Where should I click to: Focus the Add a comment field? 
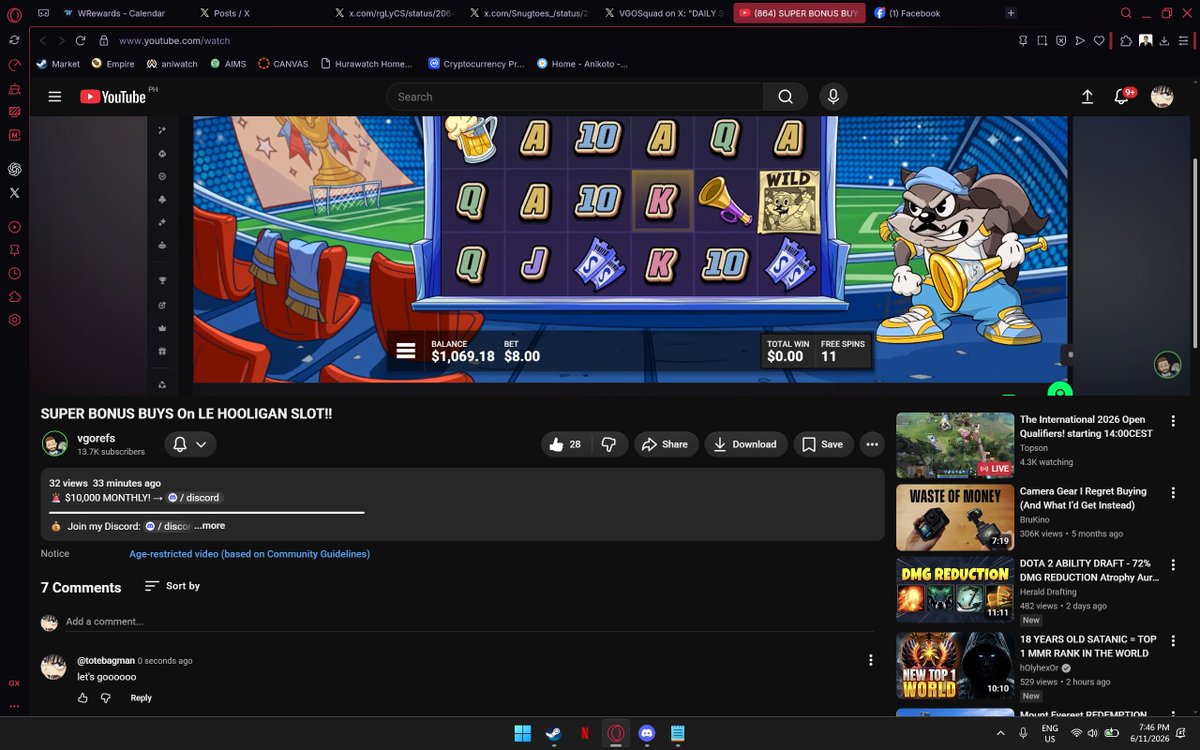468,622
